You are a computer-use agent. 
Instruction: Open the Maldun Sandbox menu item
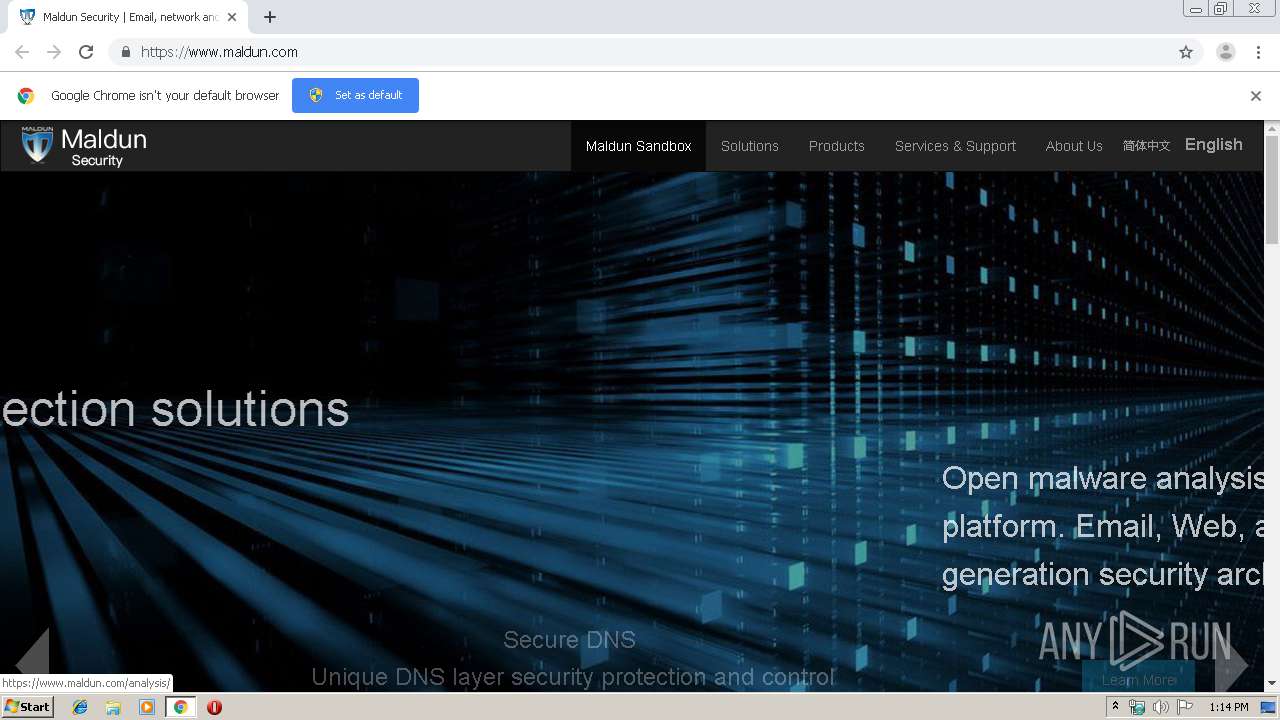coord(638,146)
